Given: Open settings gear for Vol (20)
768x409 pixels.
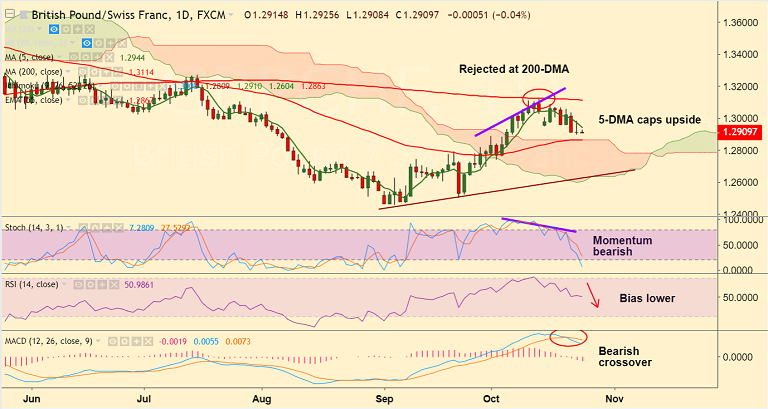Looking at the screenshot, I should pyautogui.click(x=66, y=29).
